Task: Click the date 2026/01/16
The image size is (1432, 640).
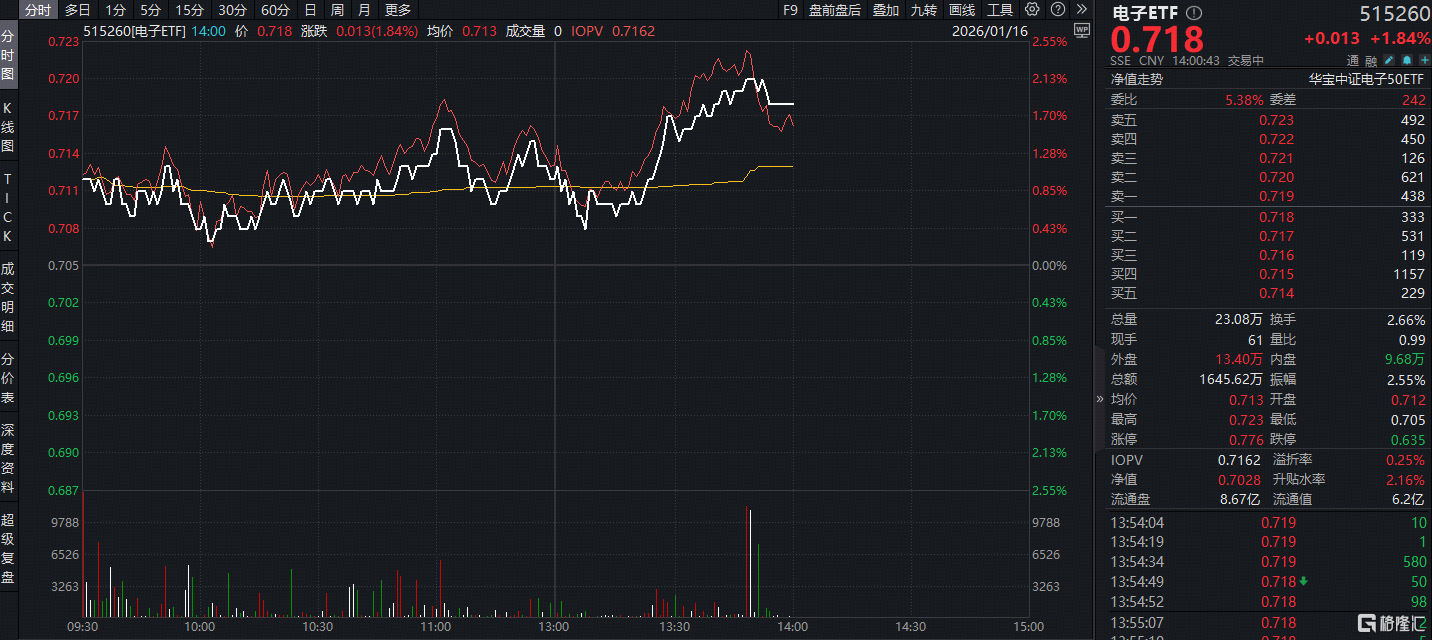Action: click(990, 31)
